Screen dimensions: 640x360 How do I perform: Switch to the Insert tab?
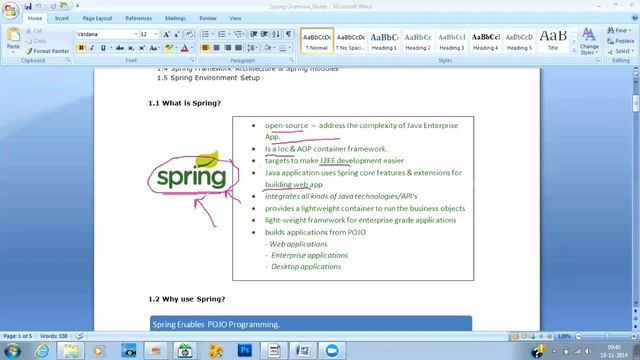click(62, 18)
